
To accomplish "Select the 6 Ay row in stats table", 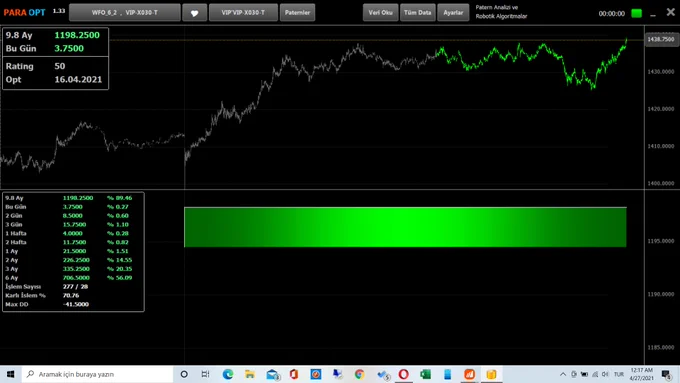I will pyautogui.click(x=69, y=278).
